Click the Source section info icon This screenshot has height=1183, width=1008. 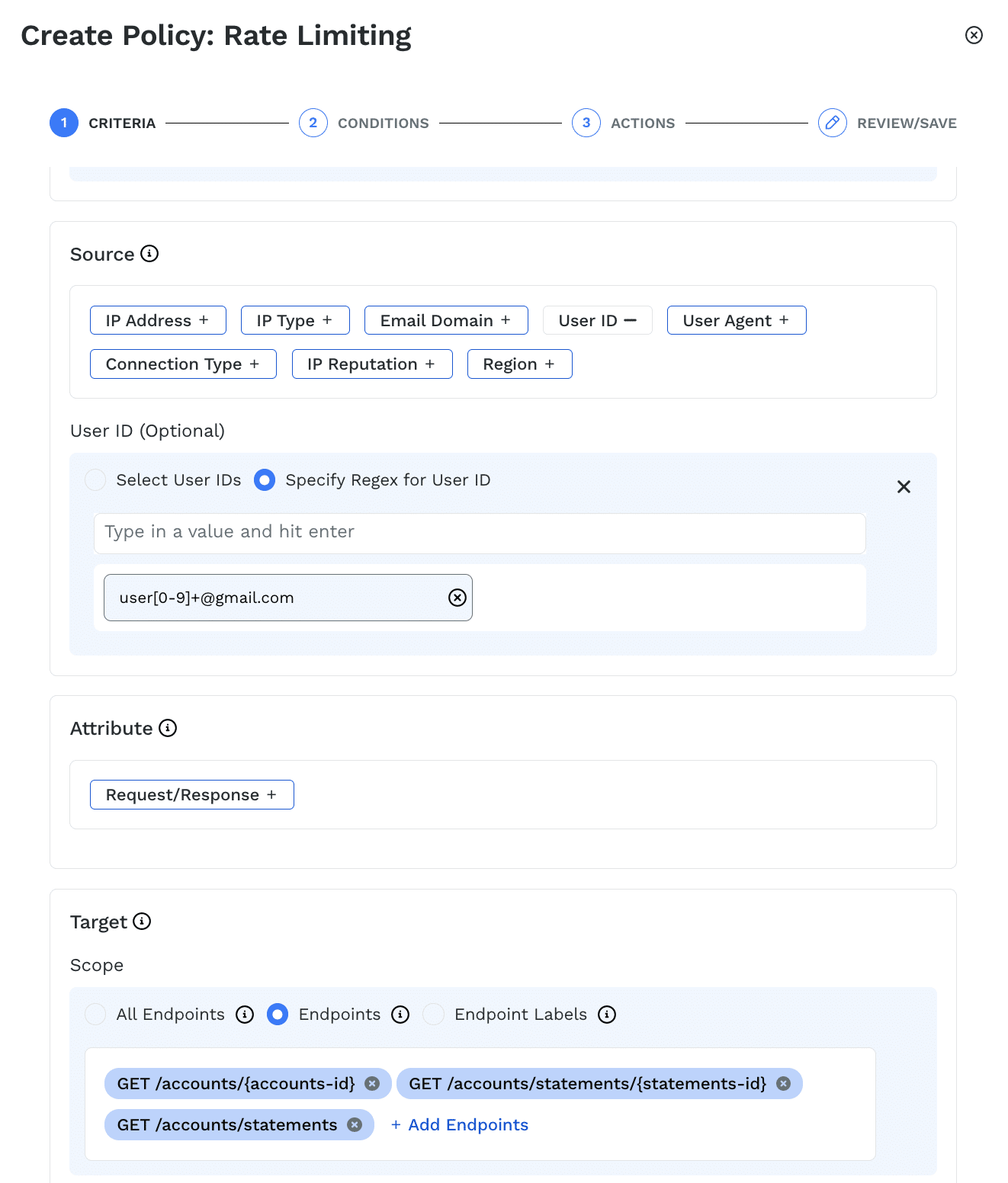pos(149,254)
